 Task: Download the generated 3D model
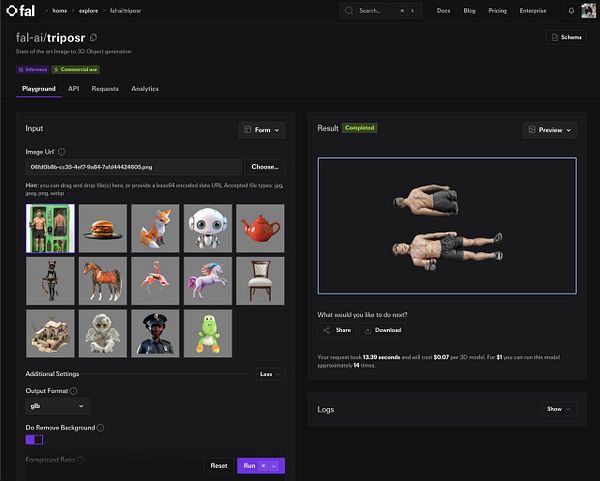(x=383, y=330)
